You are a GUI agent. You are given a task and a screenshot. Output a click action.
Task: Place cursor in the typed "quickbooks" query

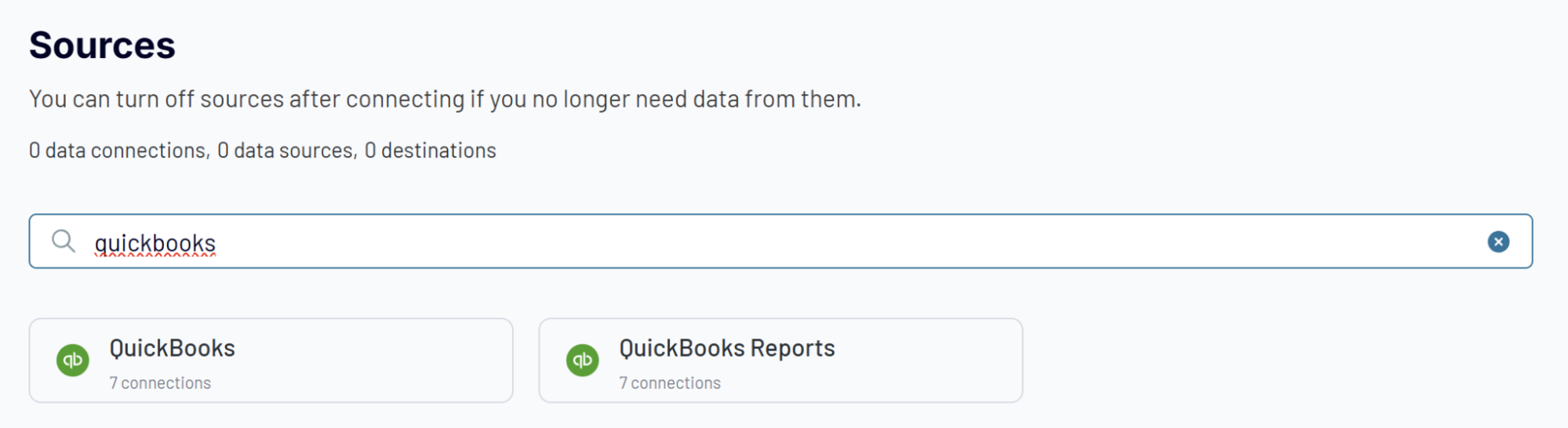[x=155, y=243]
